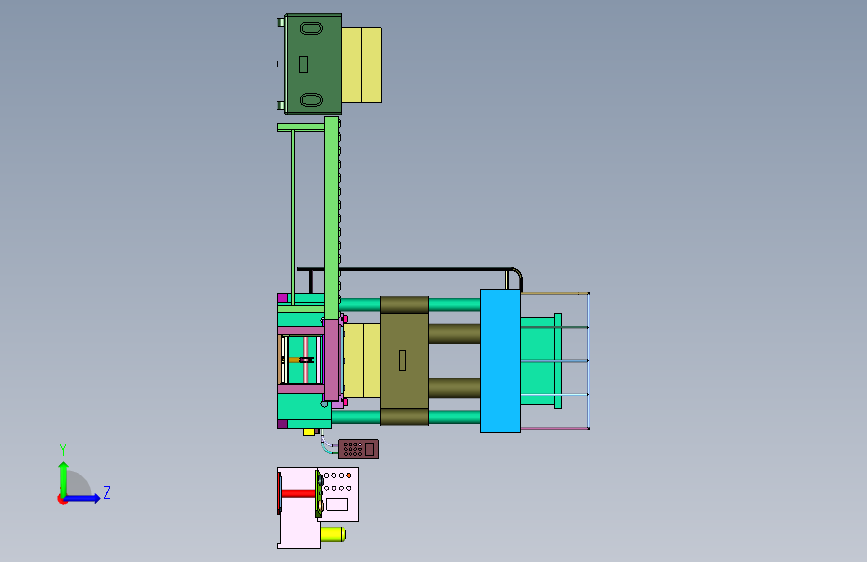Select the white control panel with round buttons

[340, 494]
